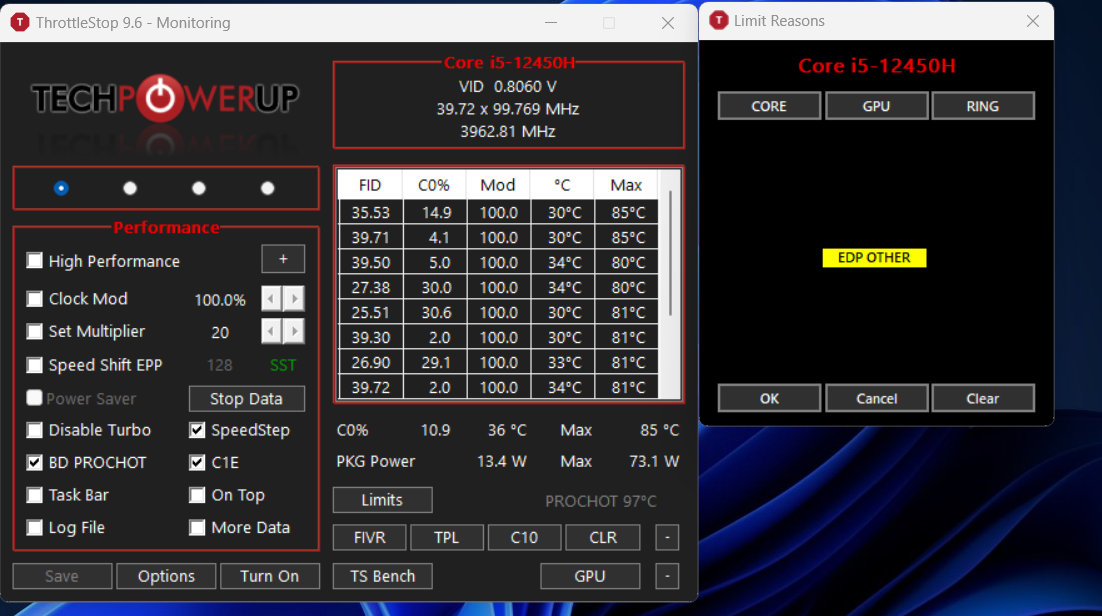Select the second profile radio button
This screenshot has width=1102, height=616.
130,188
